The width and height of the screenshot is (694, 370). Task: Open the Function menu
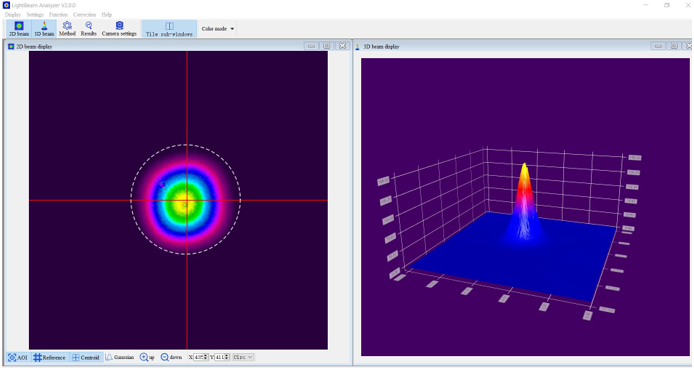[x=58, y=15]
